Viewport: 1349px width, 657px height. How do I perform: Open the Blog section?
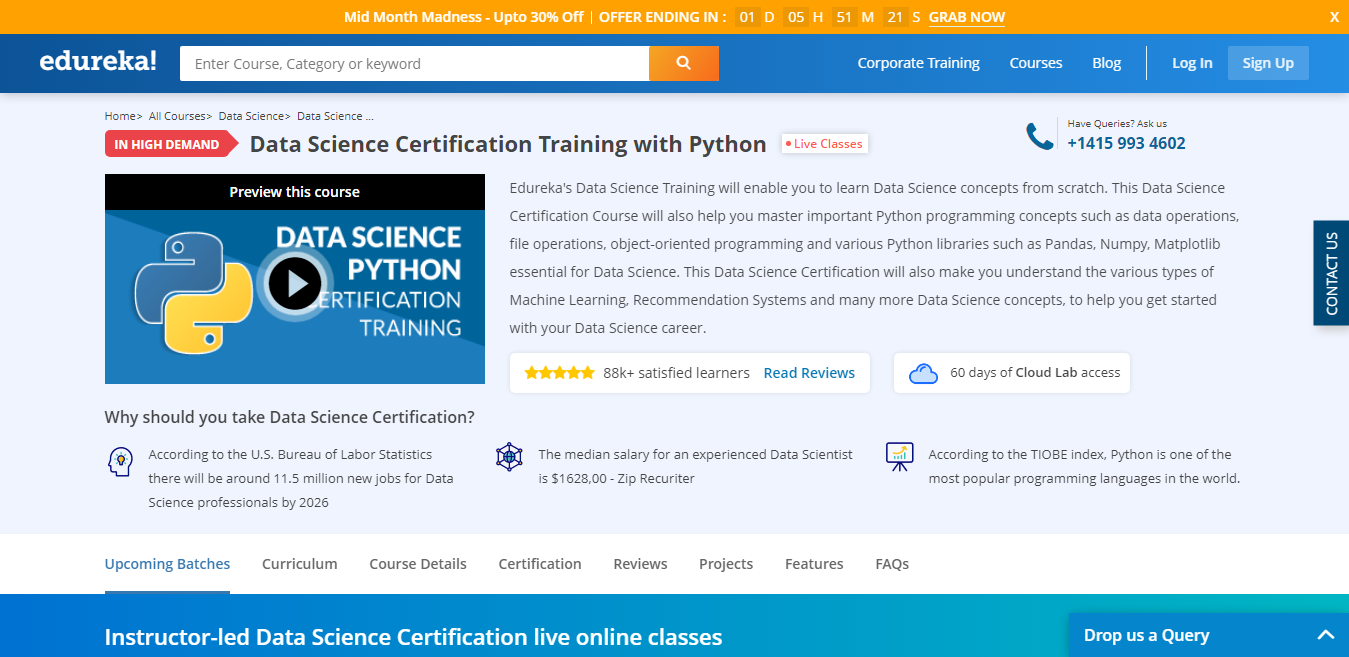click(1106, 62)
